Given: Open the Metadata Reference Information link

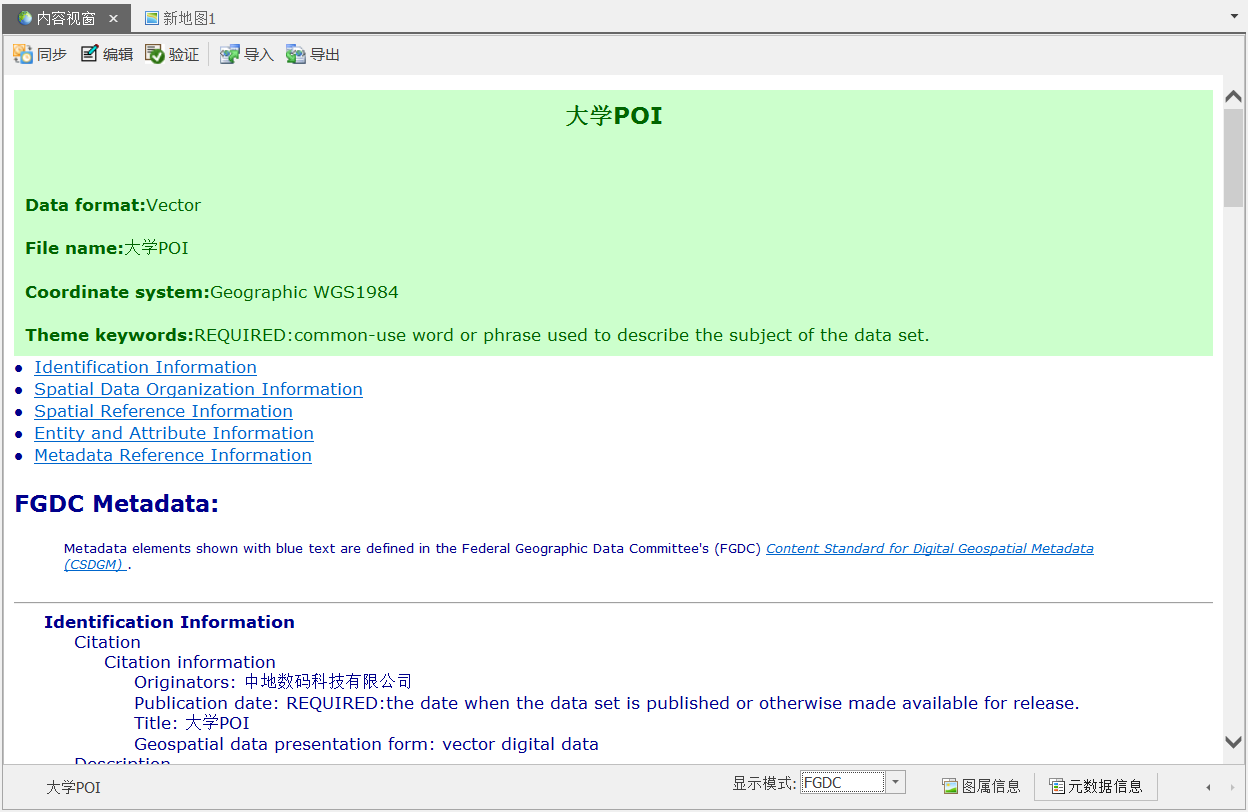Looking at the screenshot, I should coord(173,455).
